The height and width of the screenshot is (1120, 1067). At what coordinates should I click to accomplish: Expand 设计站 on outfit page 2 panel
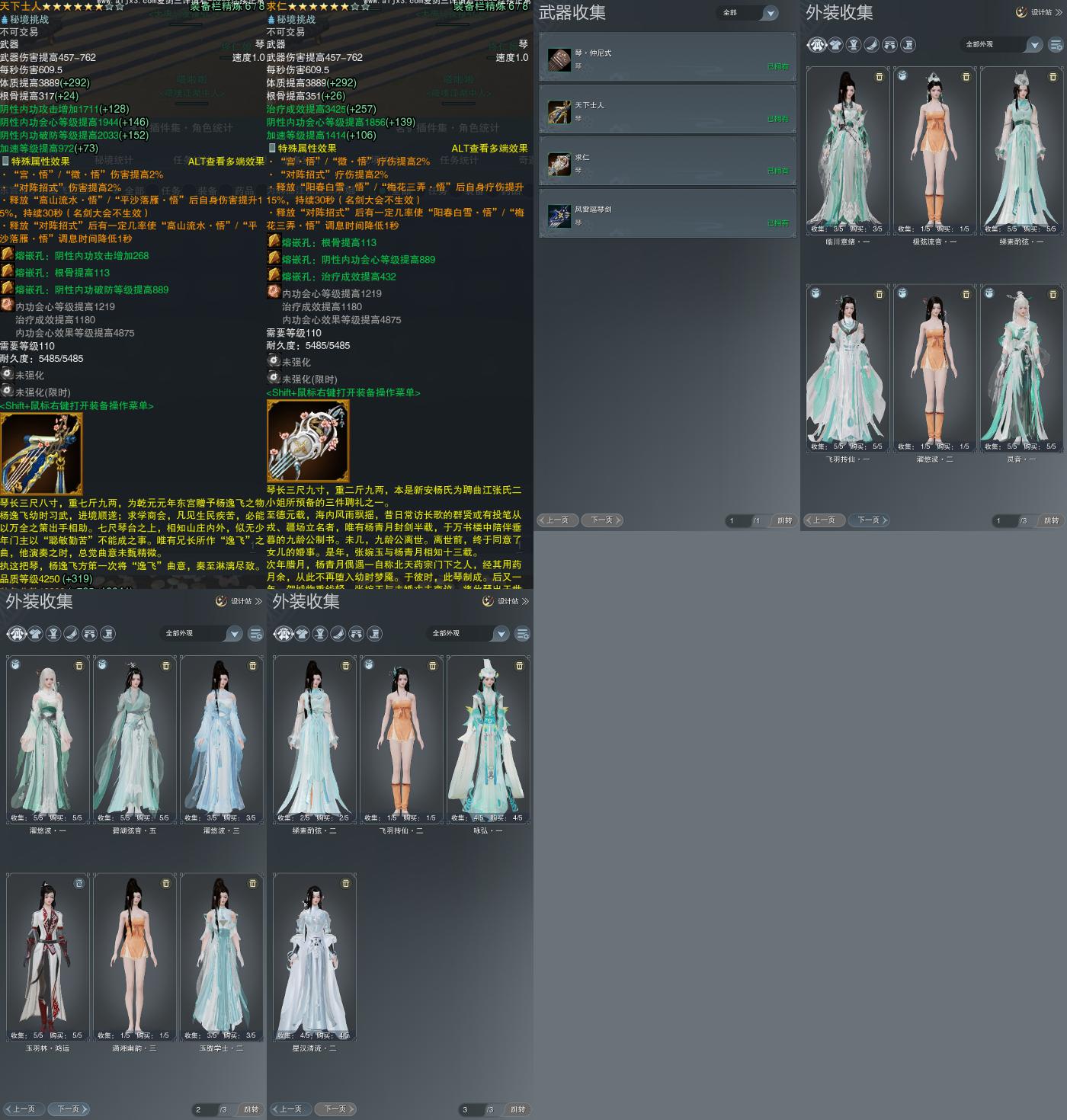click(239, 601)
